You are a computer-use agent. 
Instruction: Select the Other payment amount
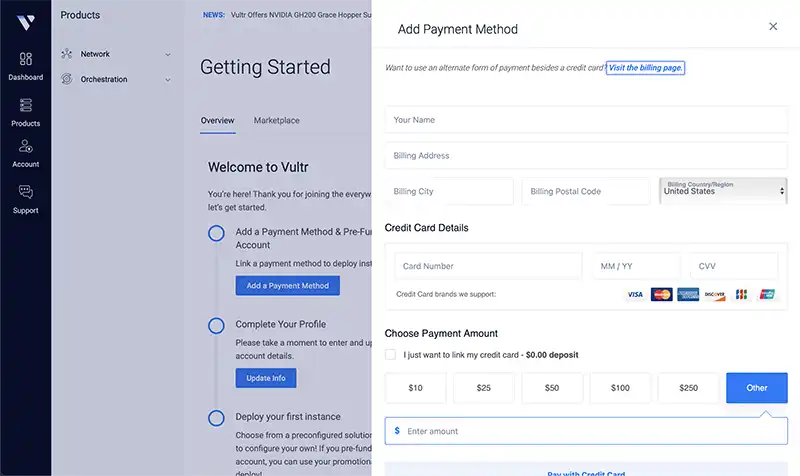click(x=757, y=388)
